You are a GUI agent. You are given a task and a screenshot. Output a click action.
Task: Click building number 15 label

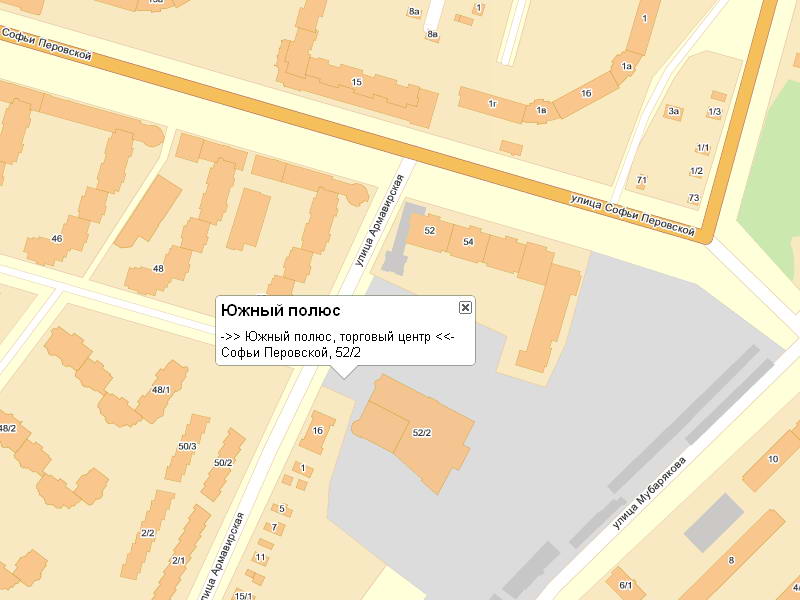[357, 82]
